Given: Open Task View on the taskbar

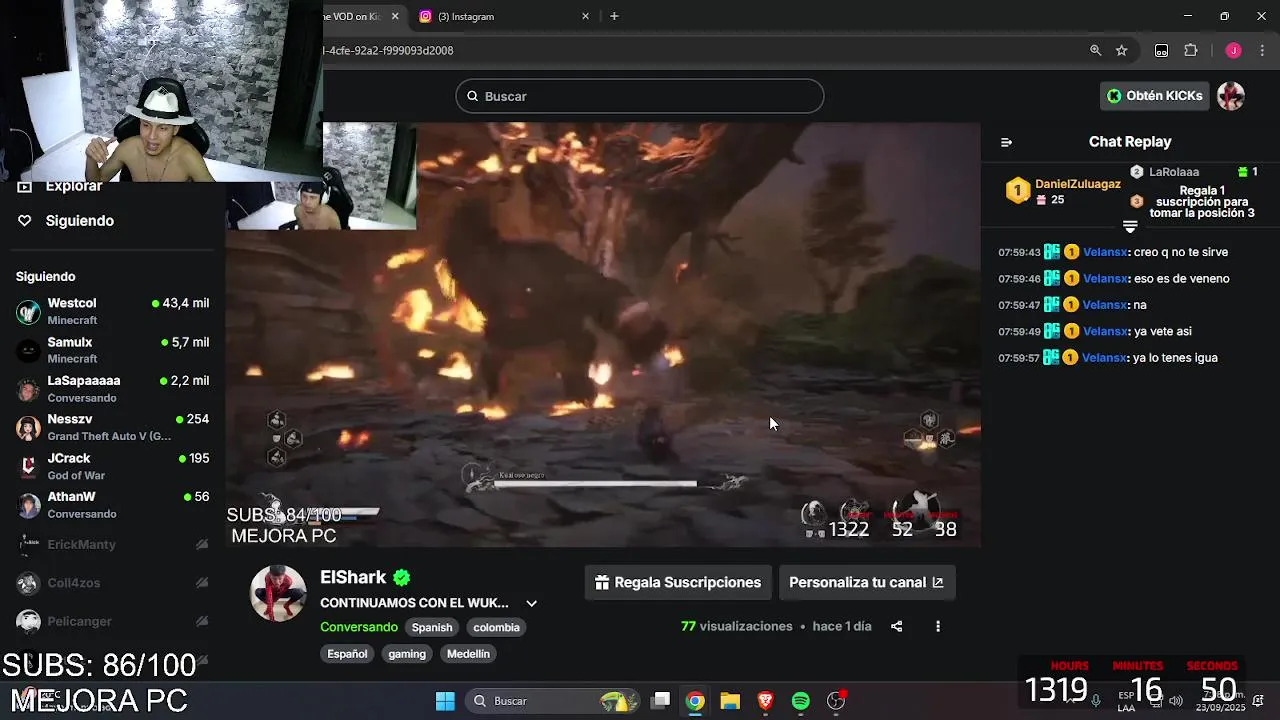Looking at the screenshot, I should pos(660,701).
